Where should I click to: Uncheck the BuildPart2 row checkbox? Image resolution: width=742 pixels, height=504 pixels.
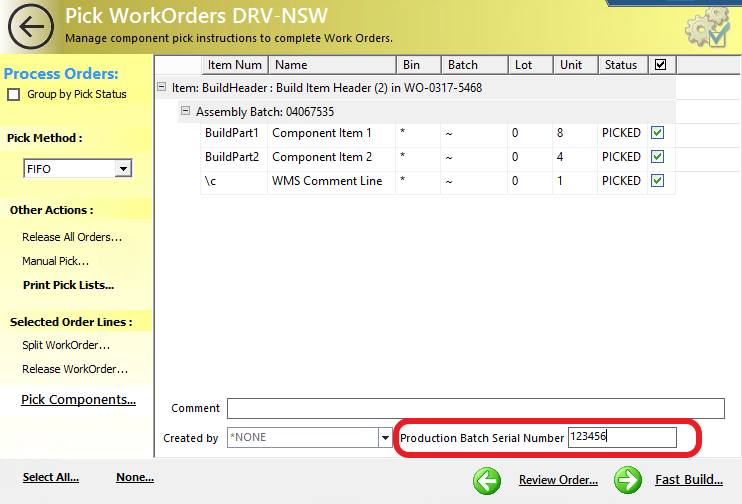(657, 157)
